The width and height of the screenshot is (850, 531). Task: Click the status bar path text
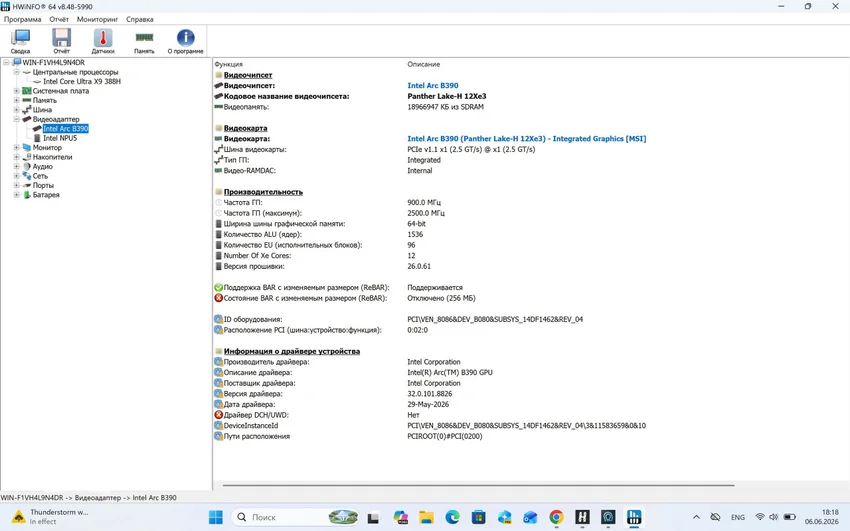tap(88, 497)
